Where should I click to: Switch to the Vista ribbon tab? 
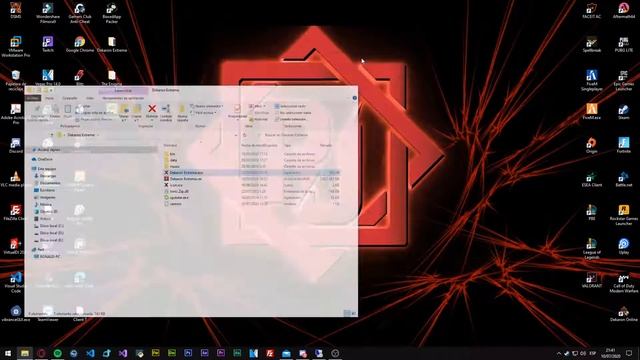(x=90, y=98)
